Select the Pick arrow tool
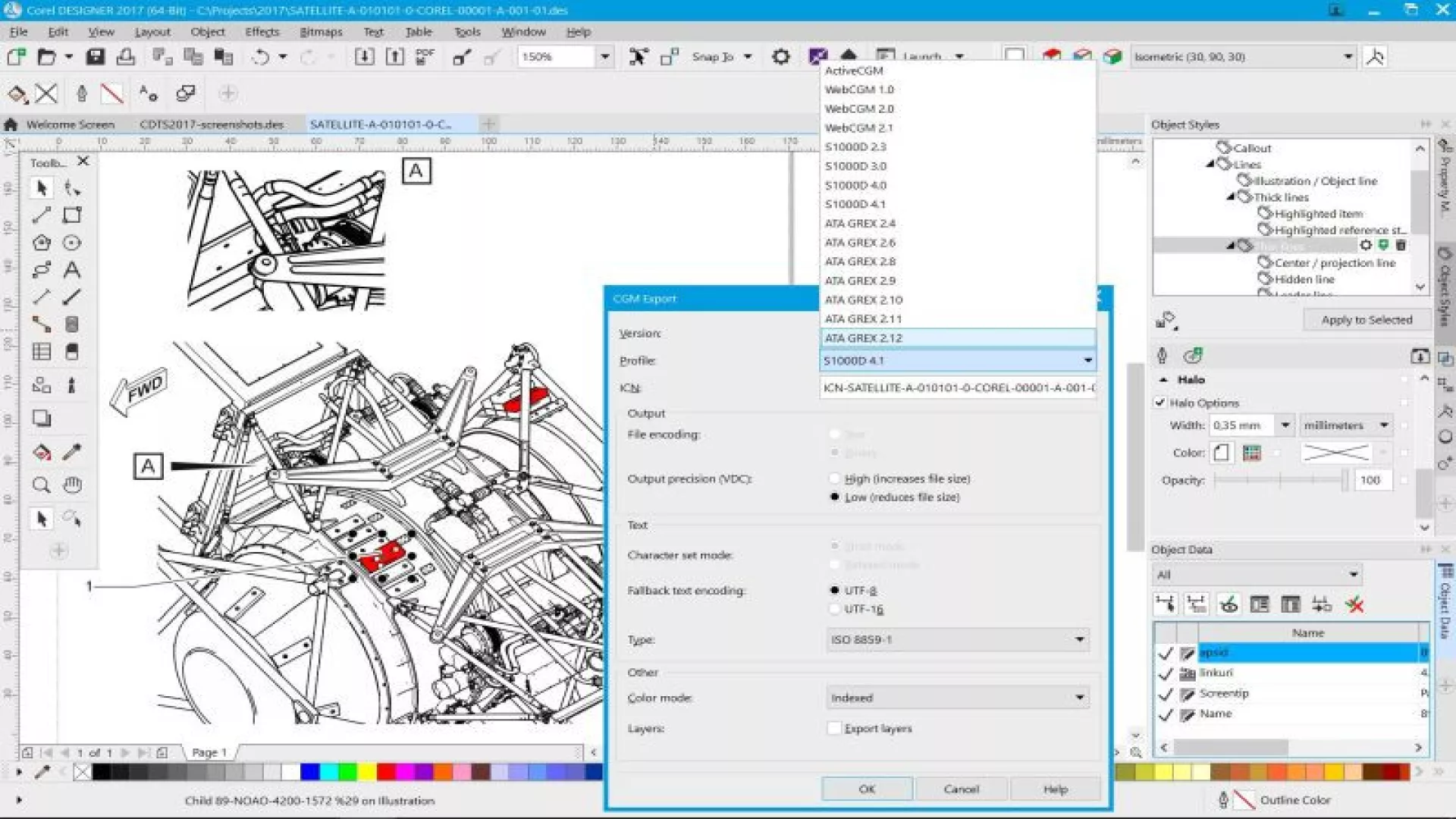 (41, 187)
